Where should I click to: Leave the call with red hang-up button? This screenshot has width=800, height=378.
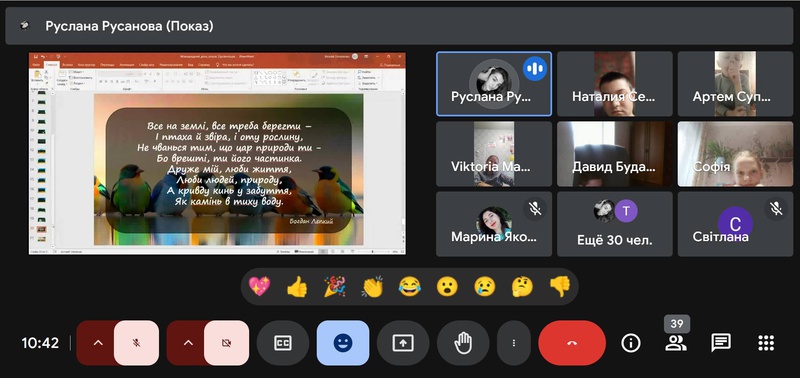click(572, 343)
